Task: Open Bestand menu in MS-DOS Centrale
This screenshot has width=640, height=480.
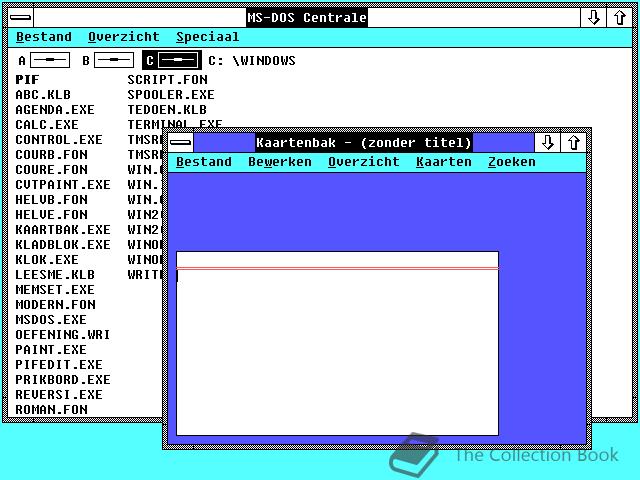Action: pos(44,37)
